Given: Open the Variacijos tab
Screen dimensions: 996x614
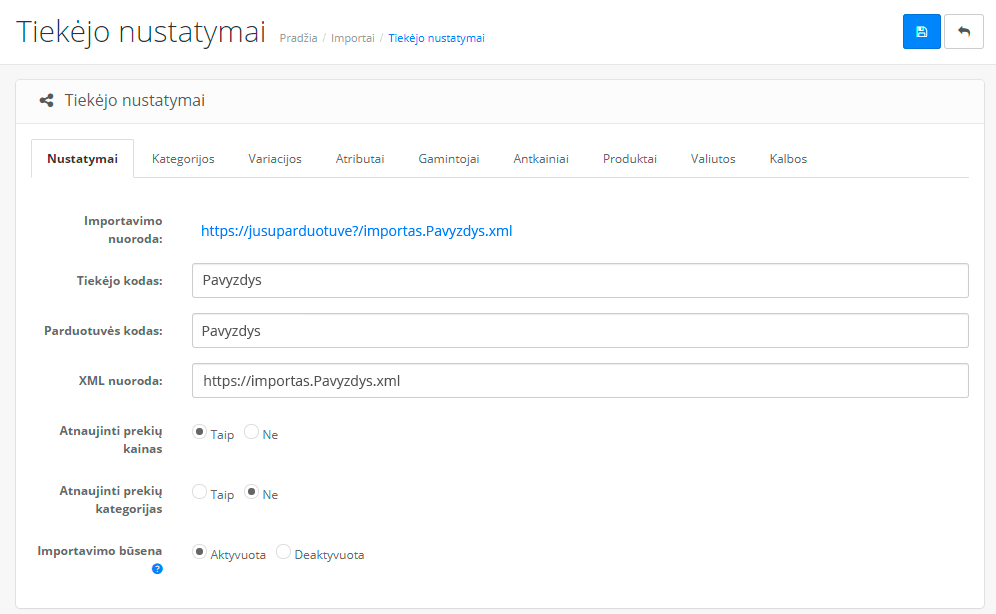Looking at the screenshot, I should point(275,159).
